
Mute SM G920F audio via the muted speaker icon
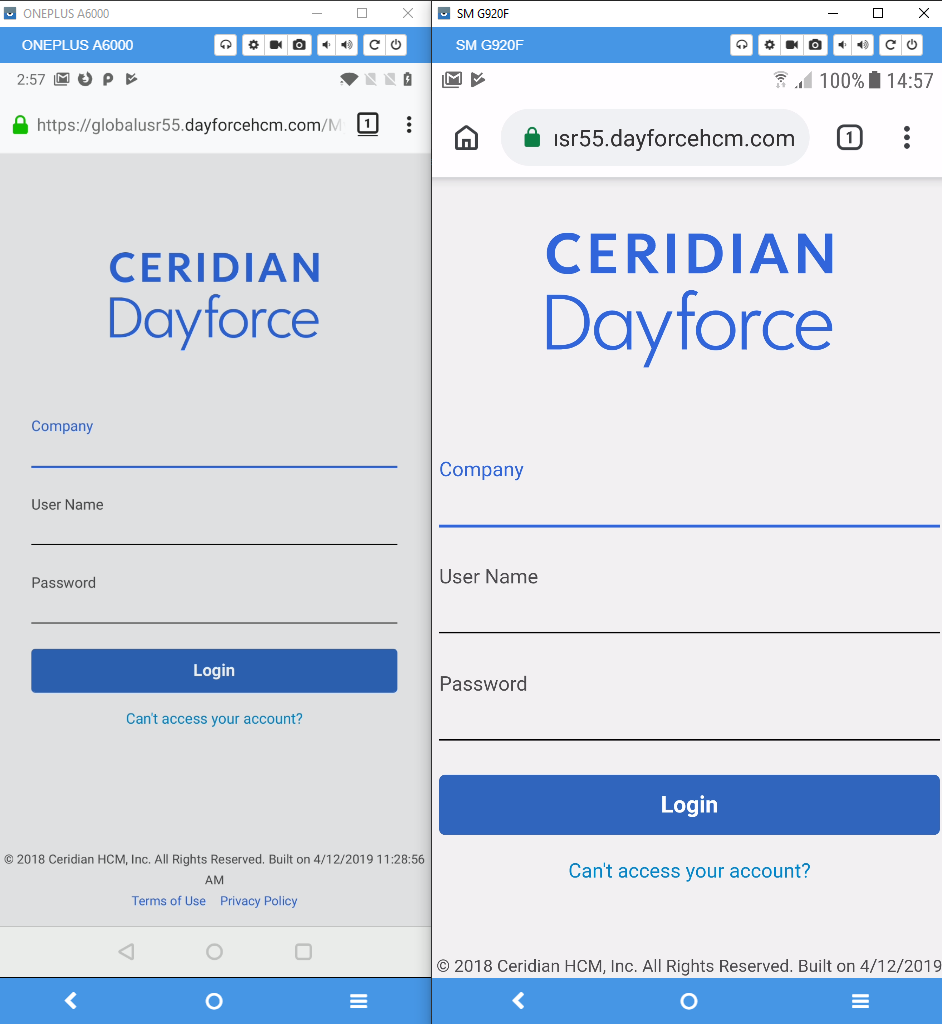pyautogui.click(x=841, y=45)
